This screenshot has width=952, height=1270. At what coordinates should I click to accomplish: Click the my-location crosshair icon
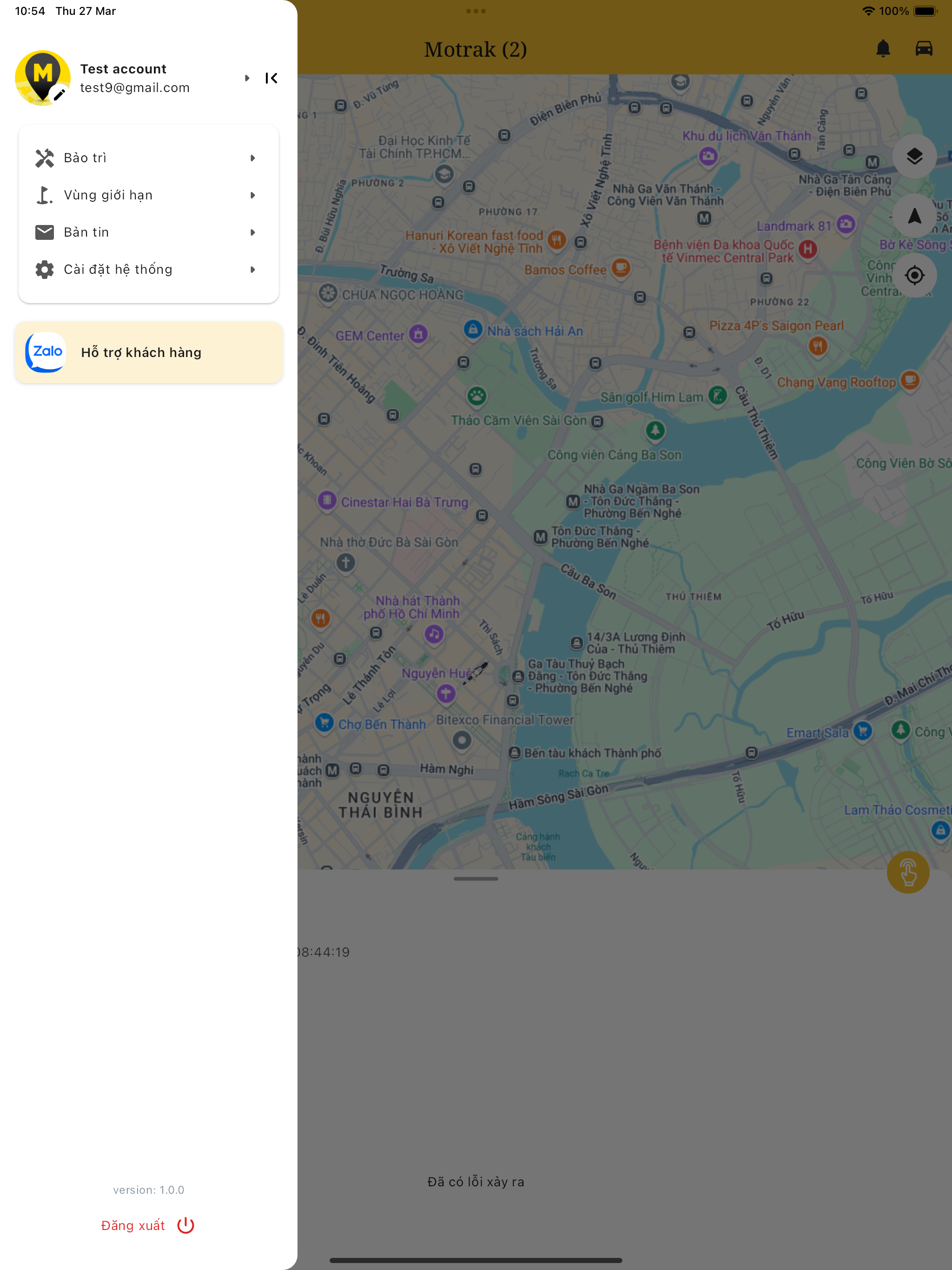914,275
